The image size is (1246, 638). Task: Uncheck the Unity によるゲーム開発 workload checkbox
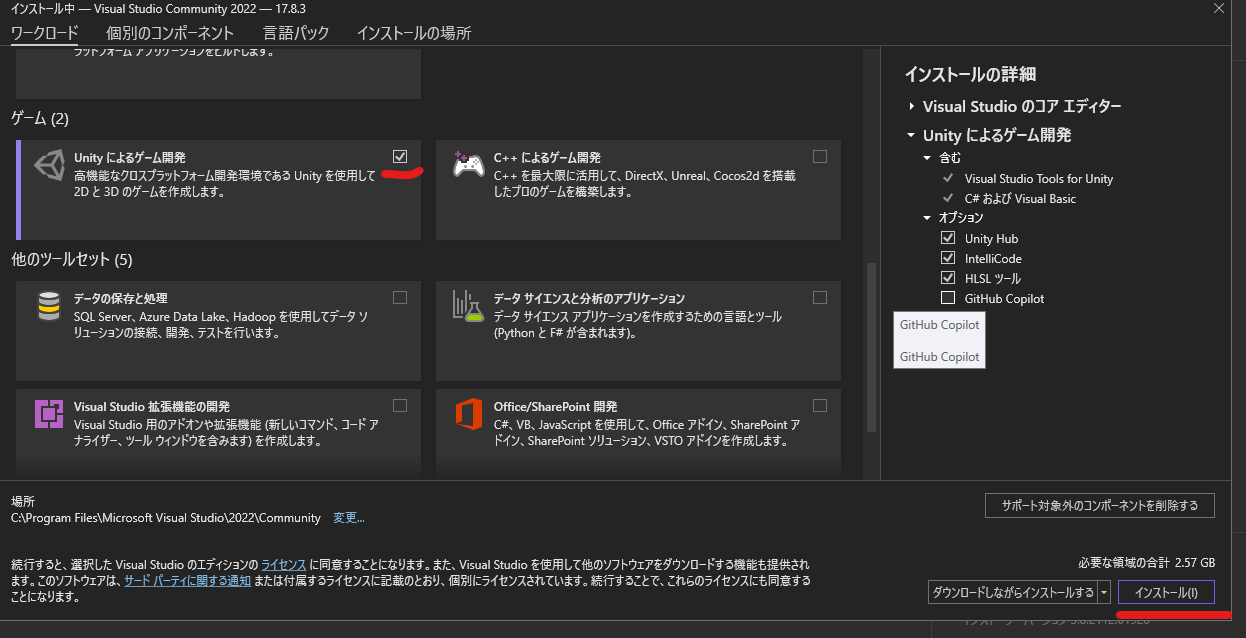pos(400,156)
